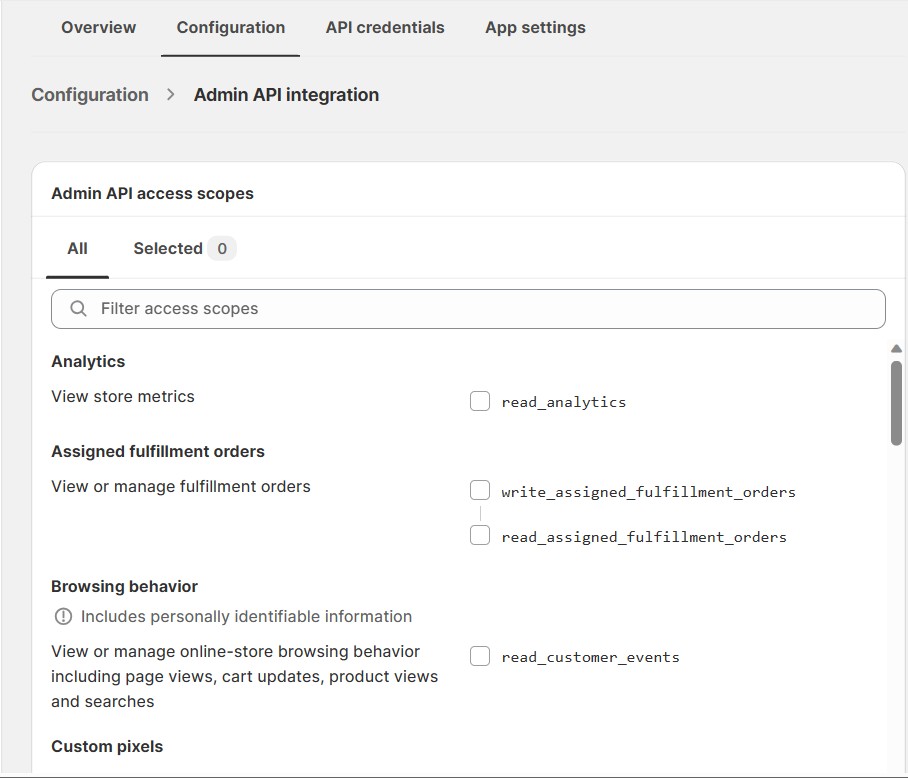The height and width of the screenshot is (778, 908).
Task: Click the search magnifier icon in the filter field
Action: tap(78, 309)
